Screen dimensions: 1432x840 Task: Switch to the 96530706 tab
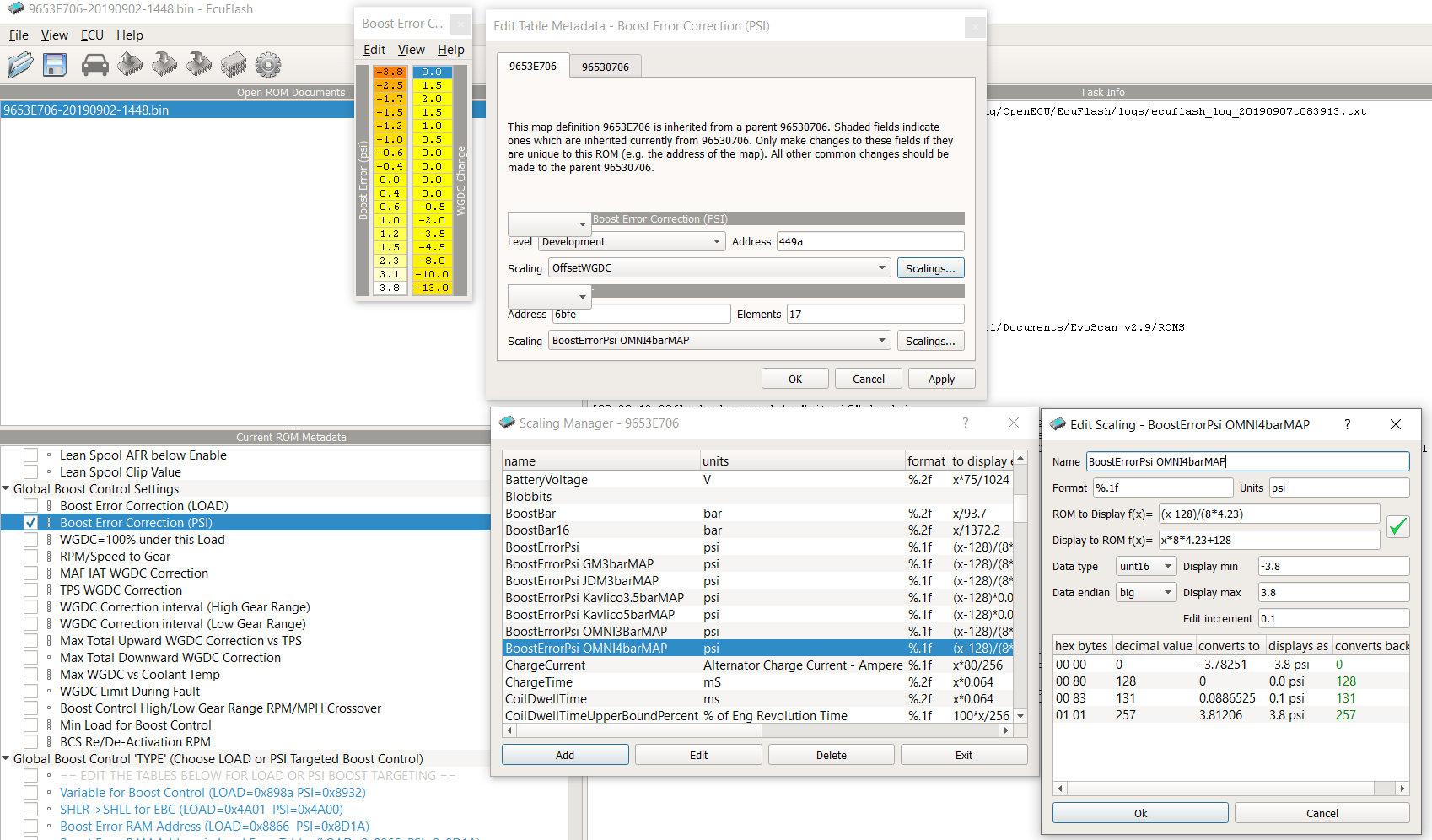pos(605,67)
